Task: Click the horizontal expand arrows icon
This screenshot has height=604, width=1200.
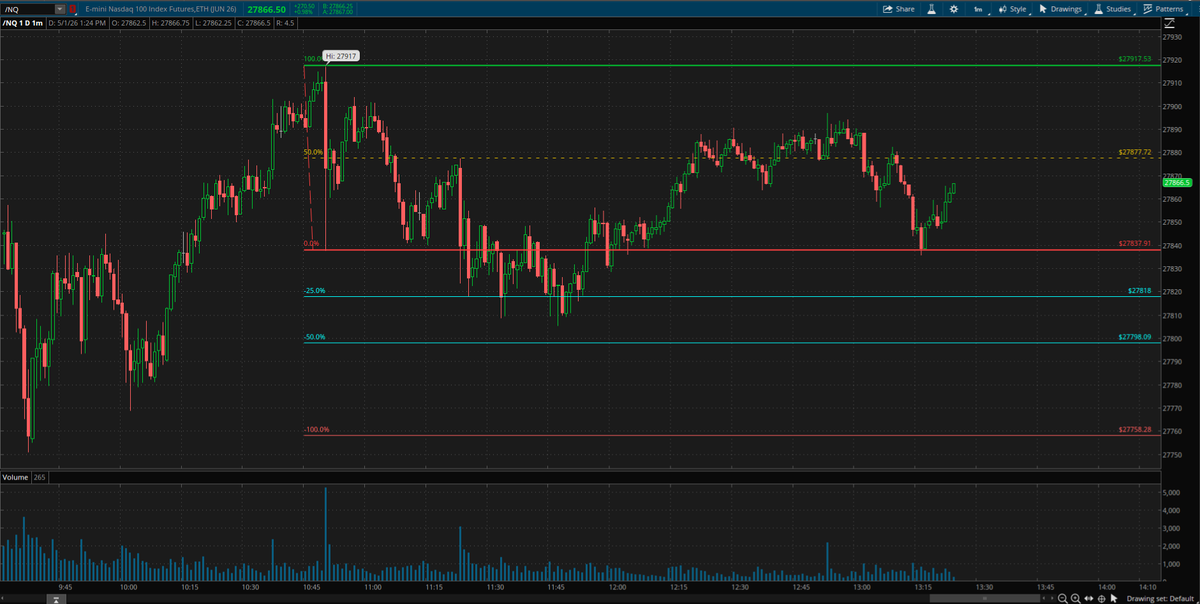Action: (x=1088, y=598)
